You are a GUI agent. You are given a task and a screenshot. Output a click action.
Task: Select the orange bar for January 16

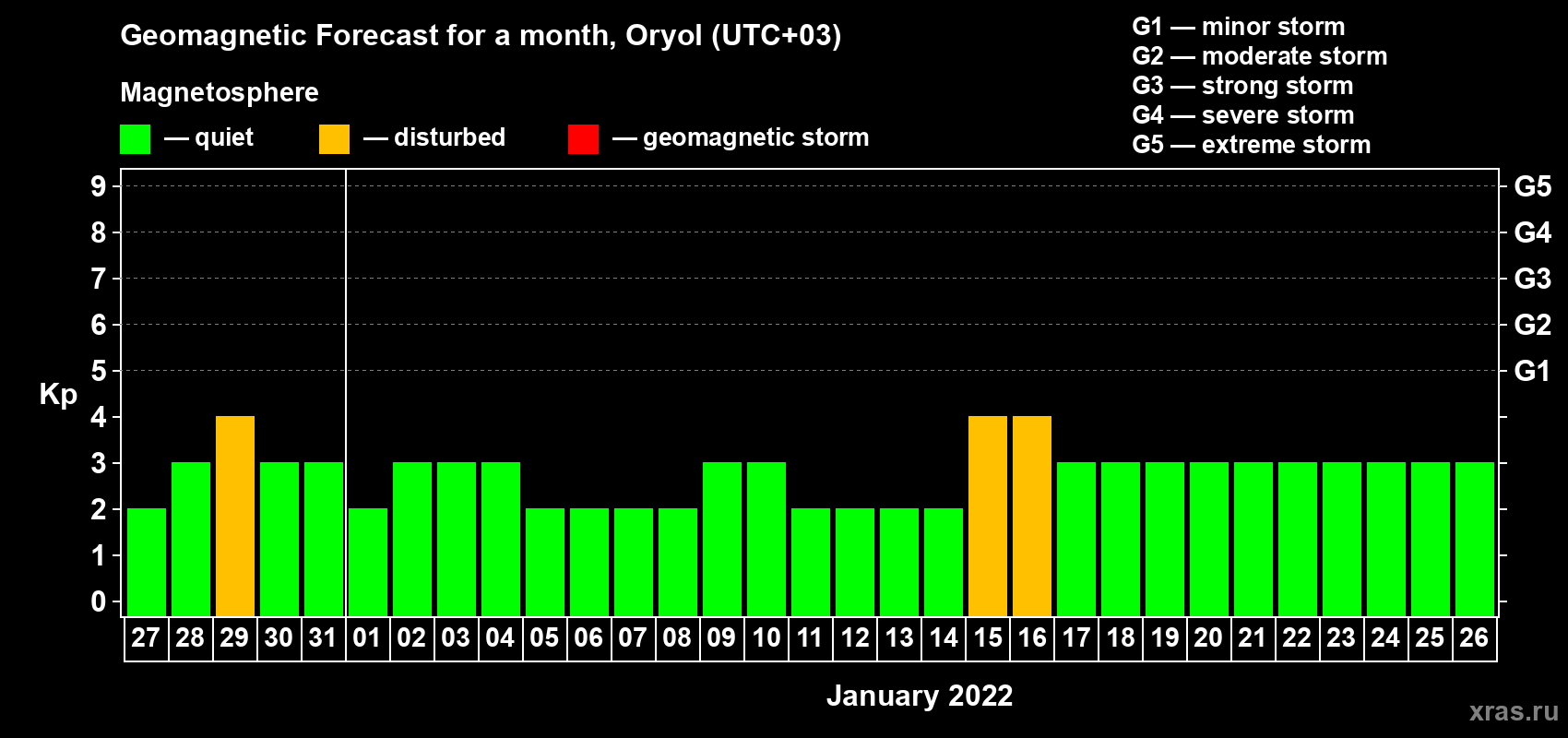click(1032, 517)
